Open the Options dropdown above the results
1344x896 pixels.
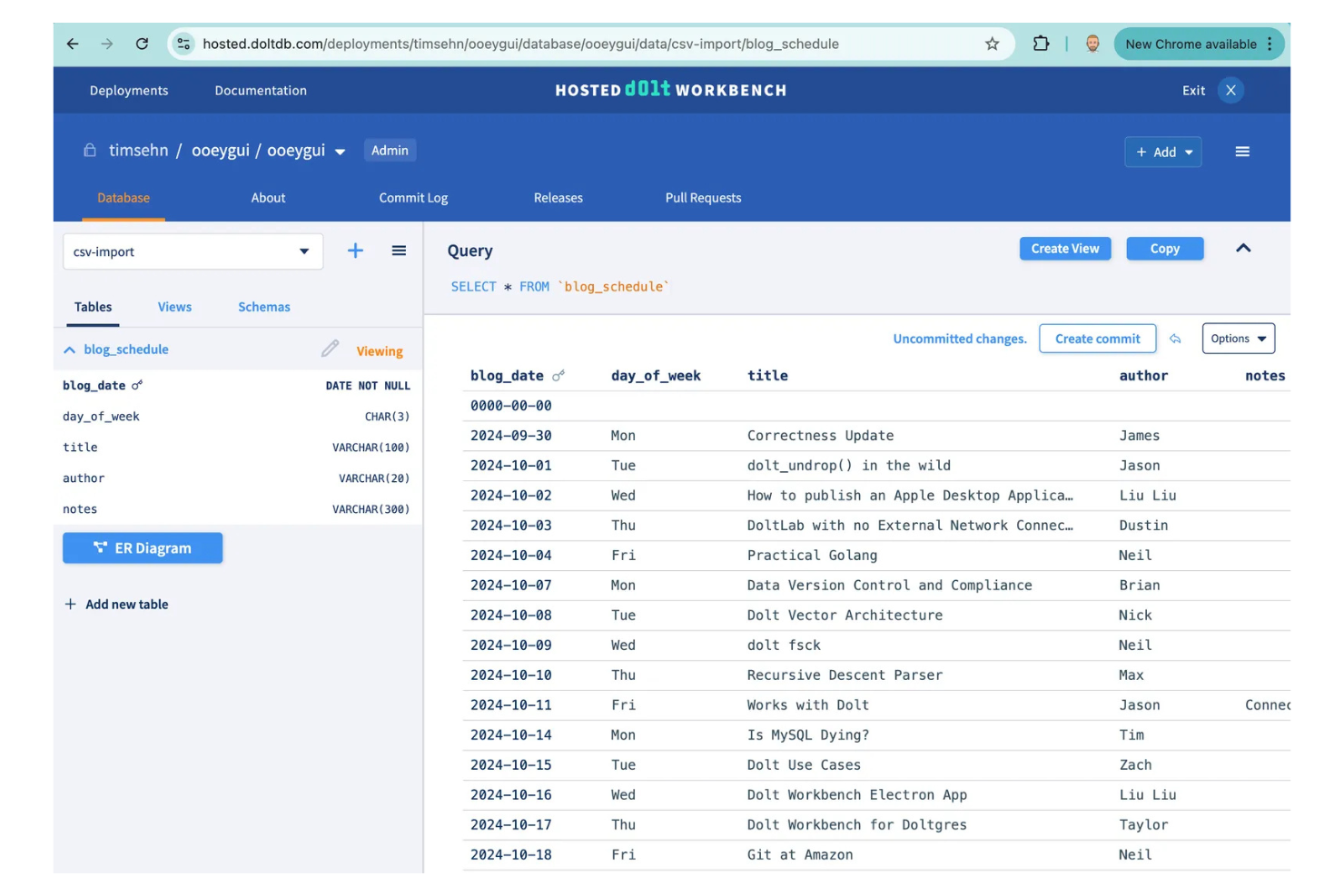pos(1238,338)
